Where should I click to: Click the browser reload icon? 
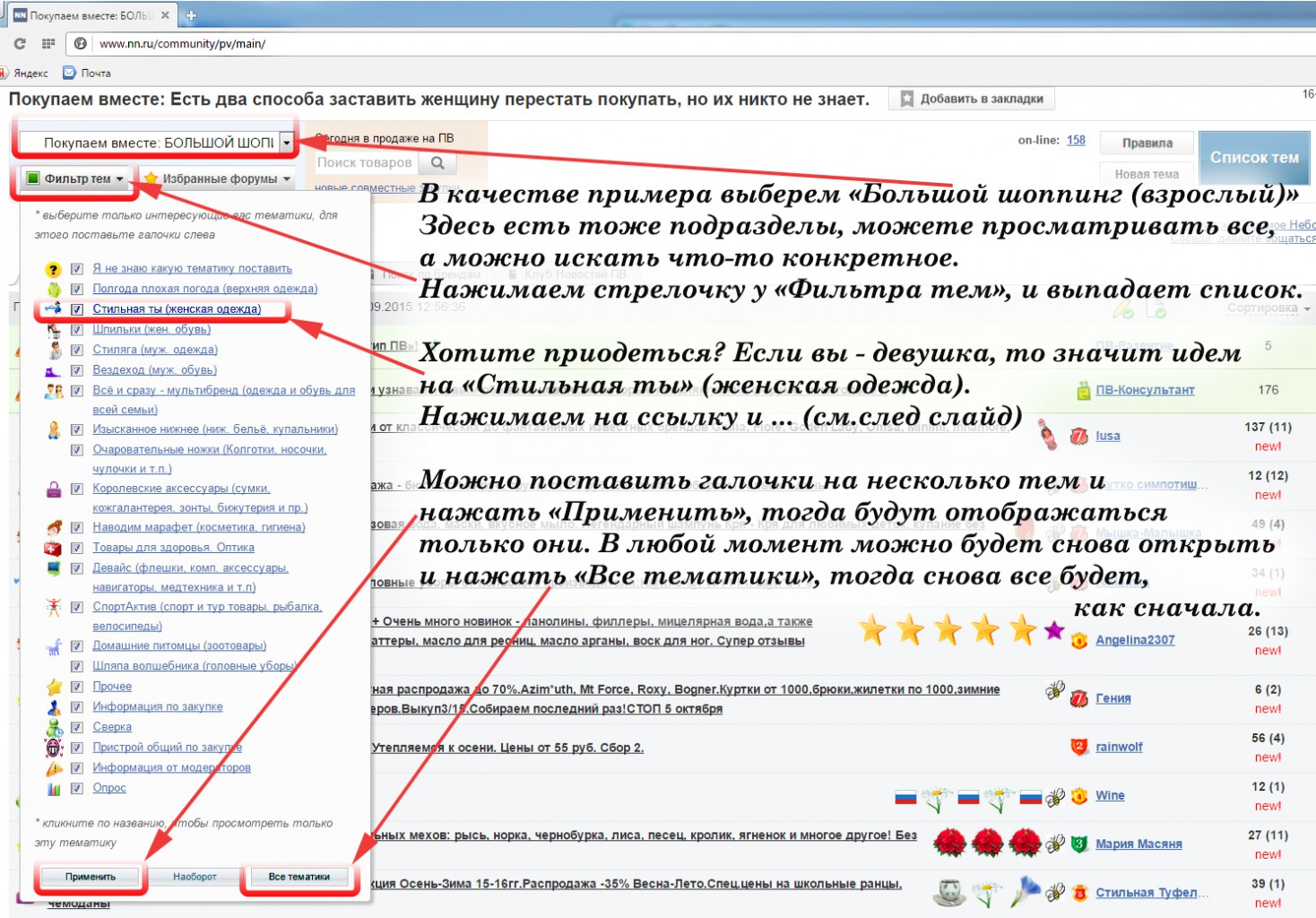(19, 43)
